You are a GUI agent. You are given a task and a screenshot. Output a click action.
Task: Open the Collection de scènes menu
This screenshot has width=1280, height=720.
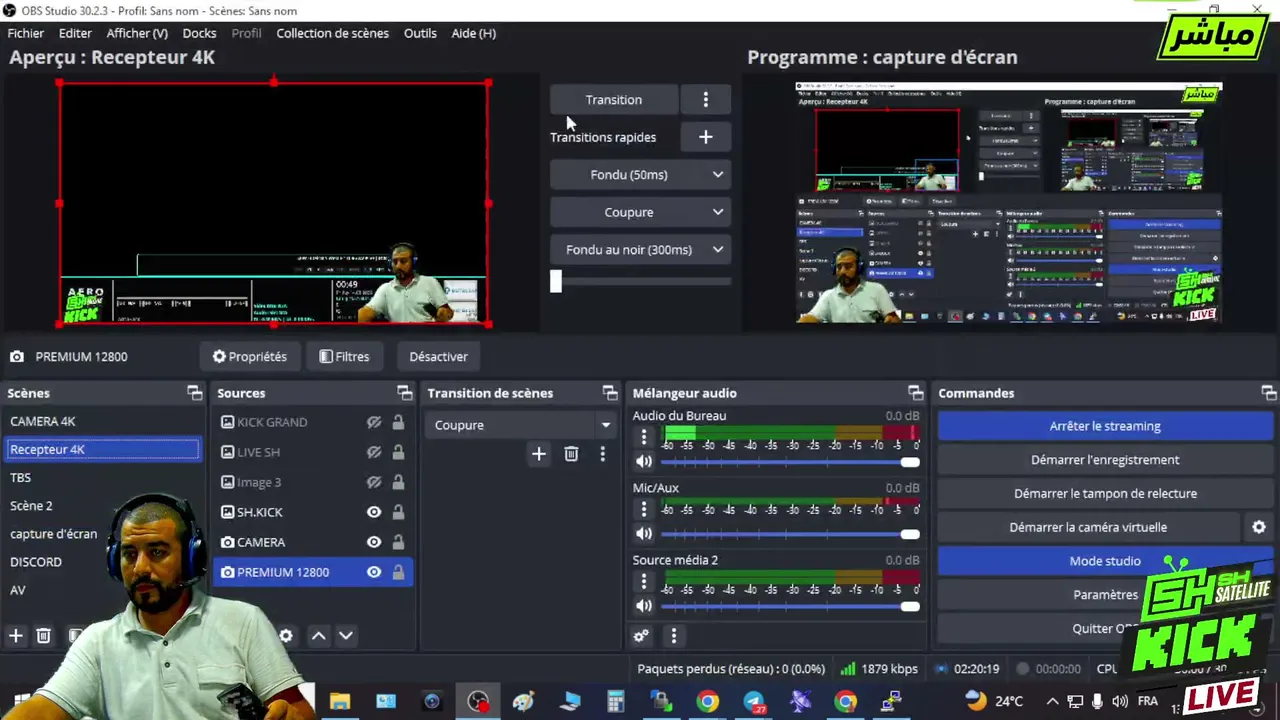[333, 33]
